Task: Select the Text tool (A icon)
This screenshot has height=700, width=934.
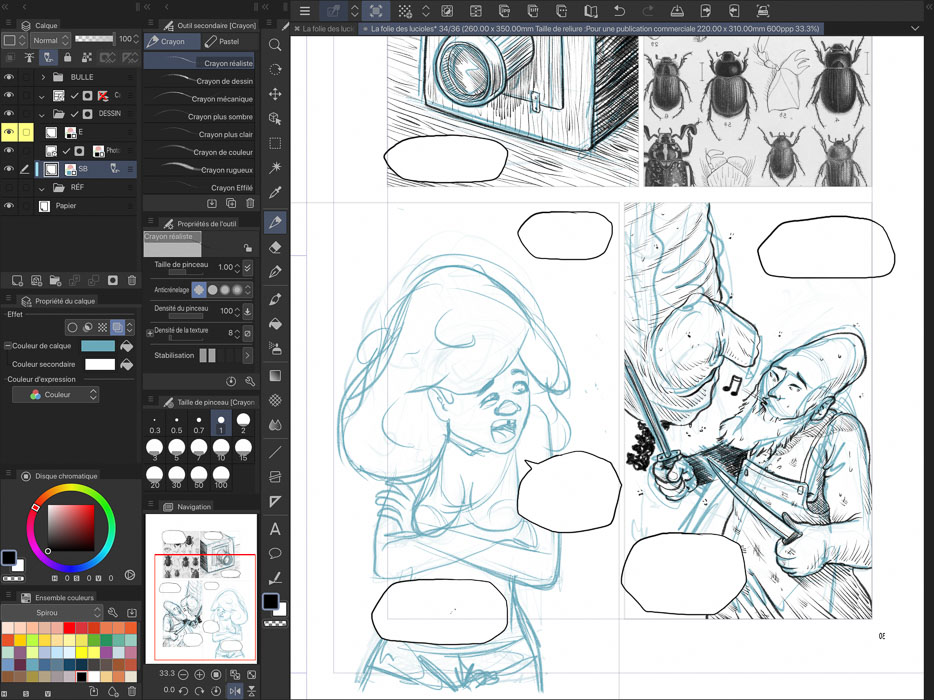Action: click(x=275, y=529)
